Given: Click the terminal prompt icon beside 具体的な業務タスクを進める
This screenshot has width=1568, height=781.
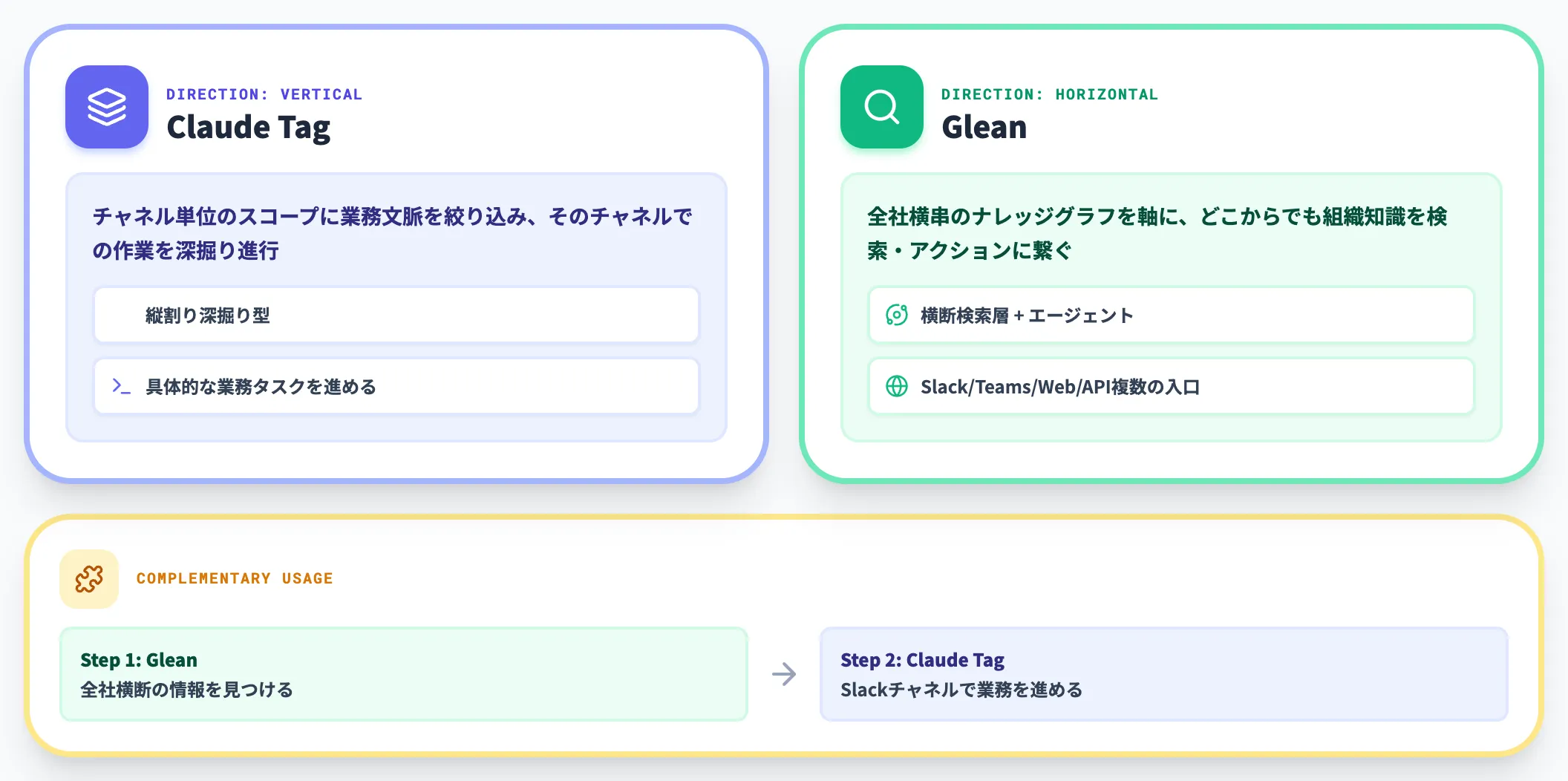Looking at the screenshot, I should (121, 386).
